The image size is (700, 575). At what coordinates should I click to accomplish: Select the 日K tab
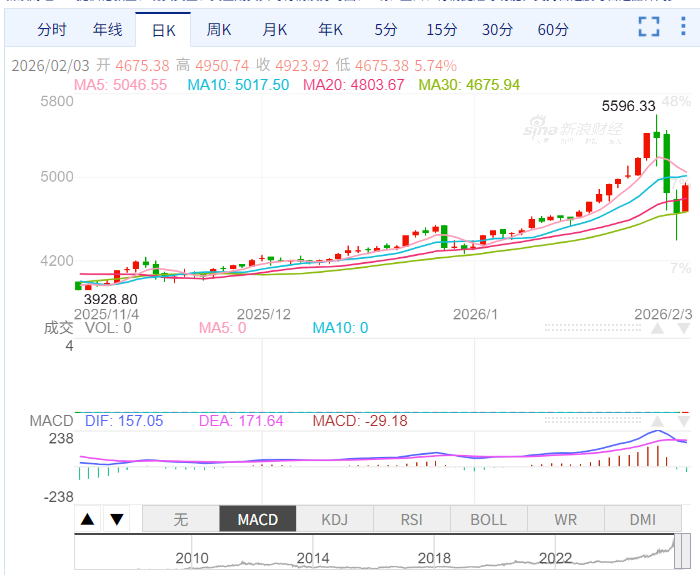click(163, 30)
